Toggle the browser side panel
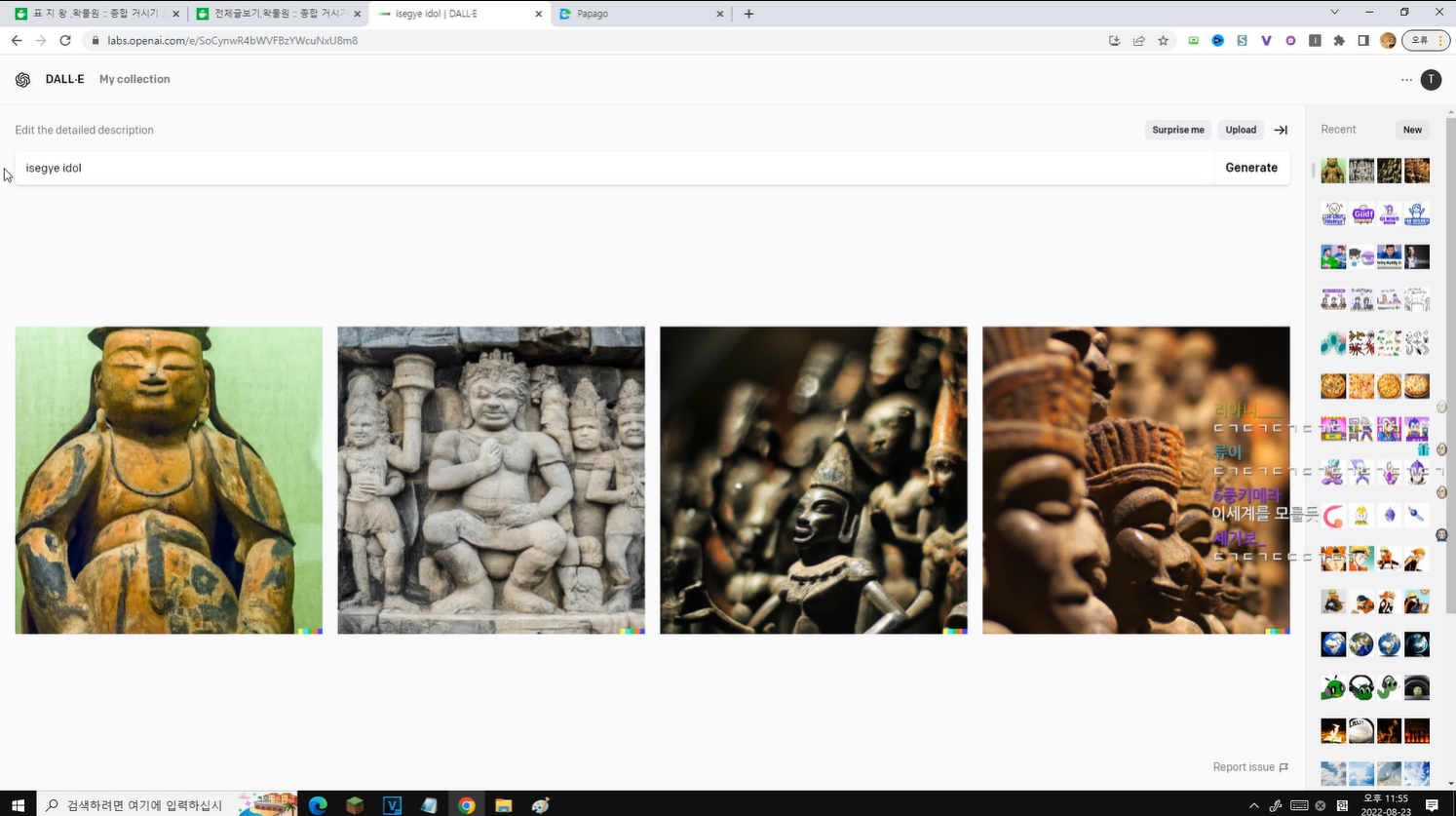This screenshot has height=816, width=1456. pyautogui.click(x=1363, y=41)
